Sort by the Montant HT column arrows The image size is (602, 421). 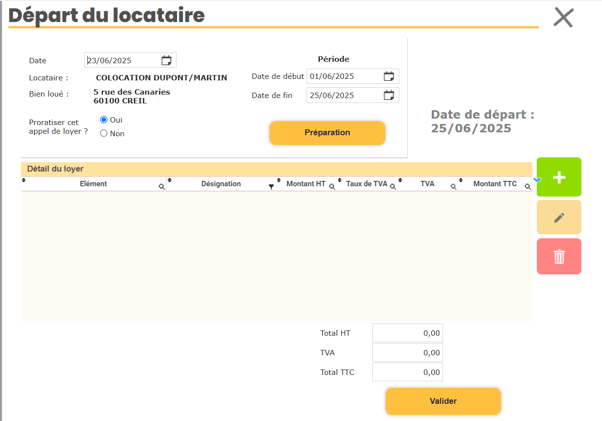click(279, 180)
